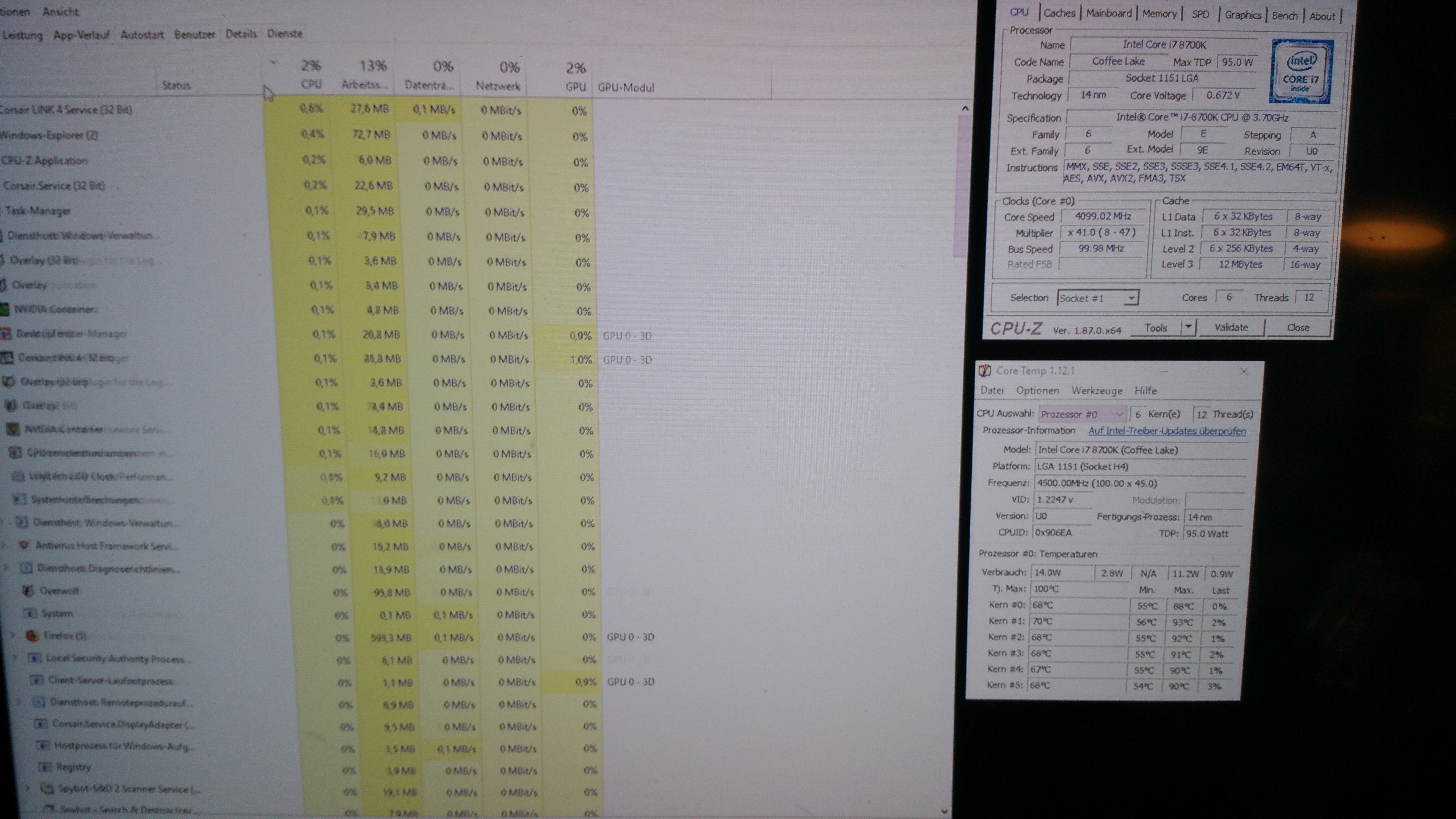The image size is (1456, 819).
Task: Open the Auf Intel-Treiber-Updates überprüfen link
Action: coord(1167,431)
